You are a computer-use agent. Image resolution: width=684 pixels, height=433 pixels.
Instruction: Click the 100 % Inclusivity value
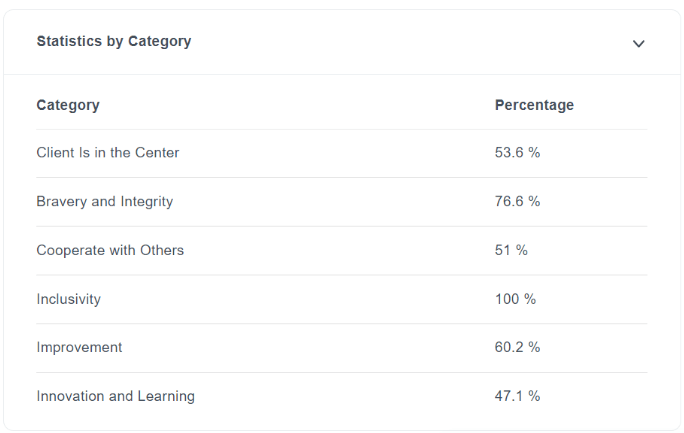pyautogui.click(x=515, y=299)
